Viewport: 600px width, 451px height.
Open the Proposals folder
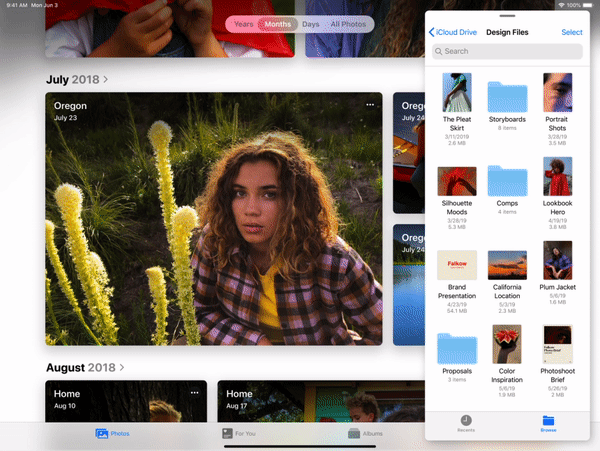[x=457, y=348]
